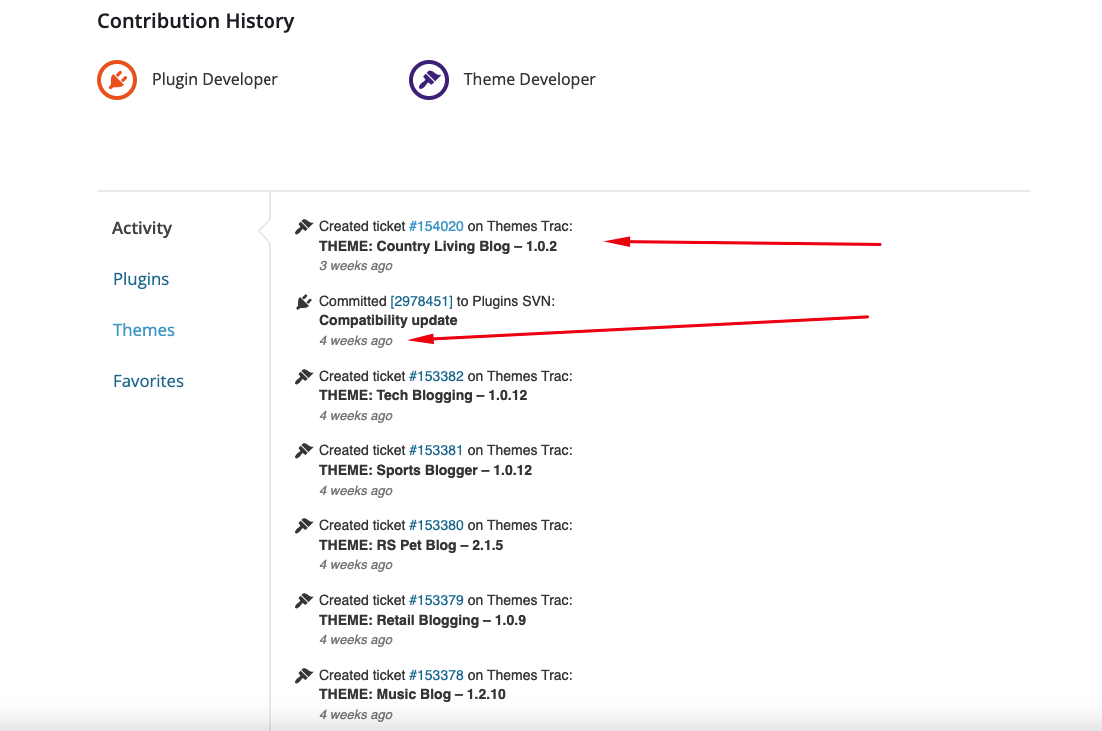
Task: Open ticket #154020 link
Action: click(x=436, y=226)
